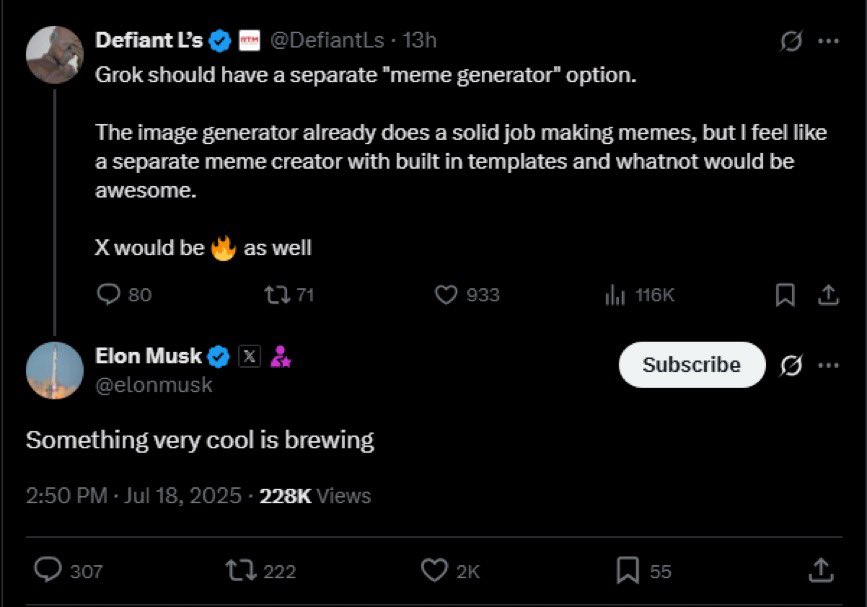867x607 pixels.
Task: Open Elon Musk's rocket profile picture
Action: (55, 370)
